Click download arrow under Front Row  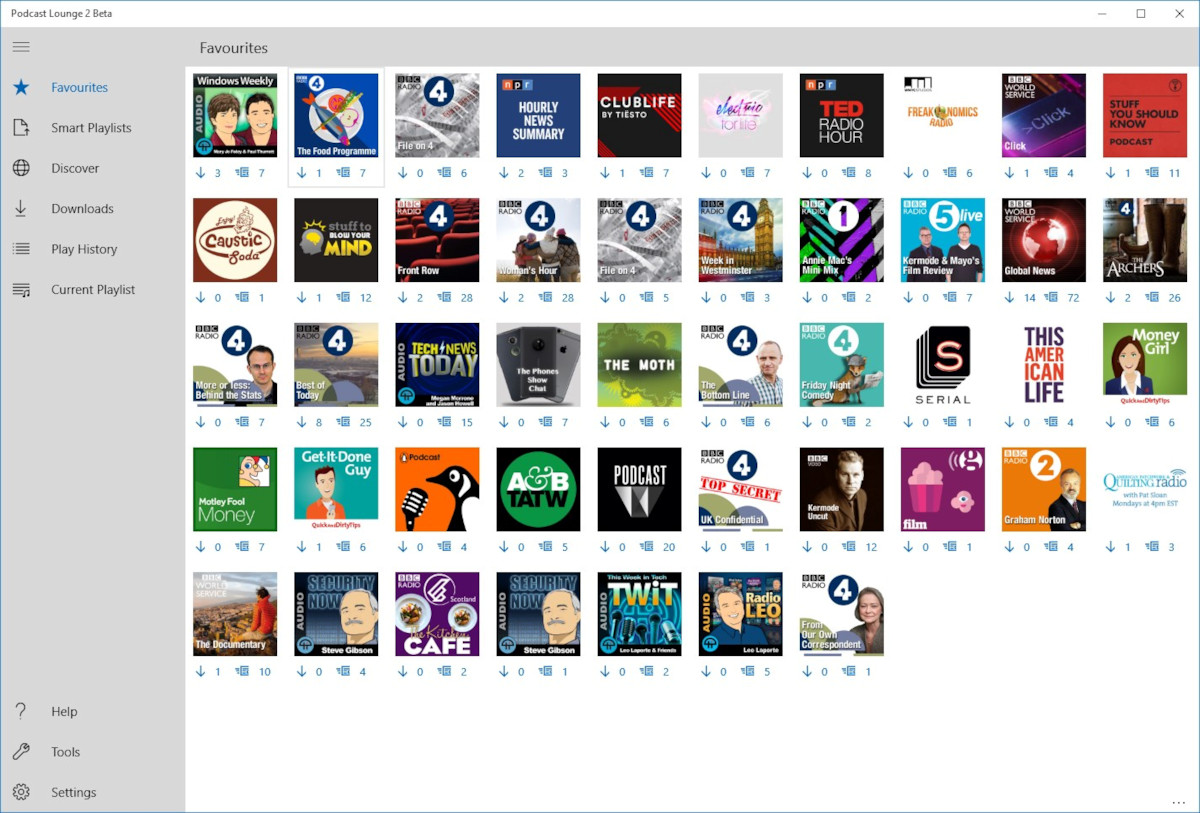[x=404, y=298]
